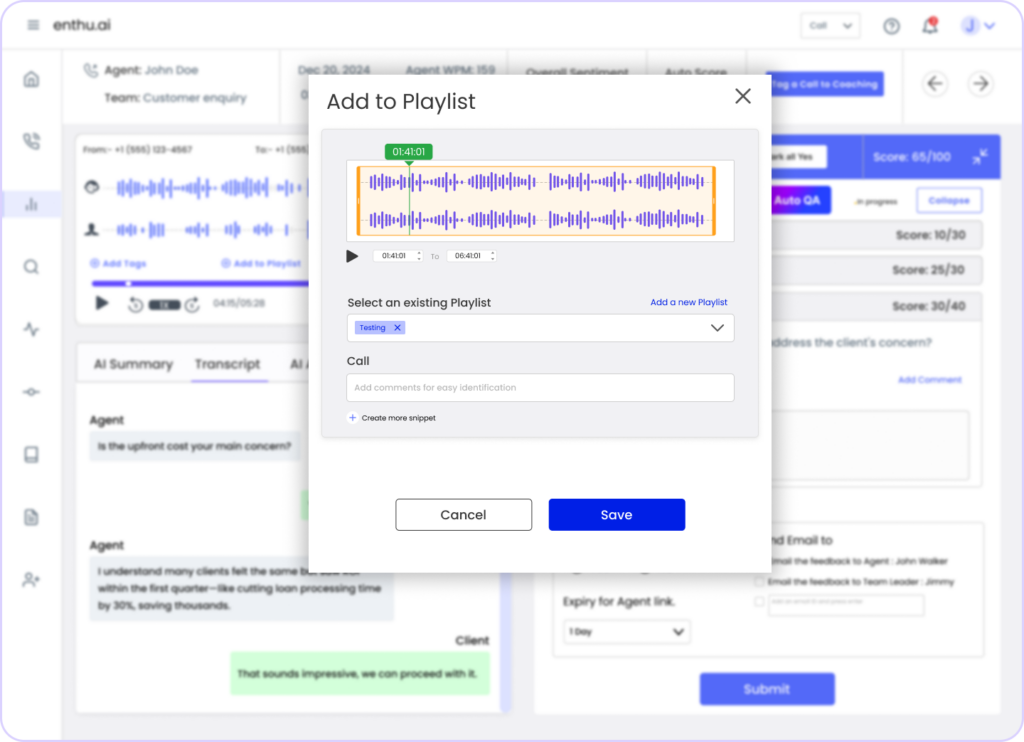Go to Home in the sidebar

(x=31, y=80)
